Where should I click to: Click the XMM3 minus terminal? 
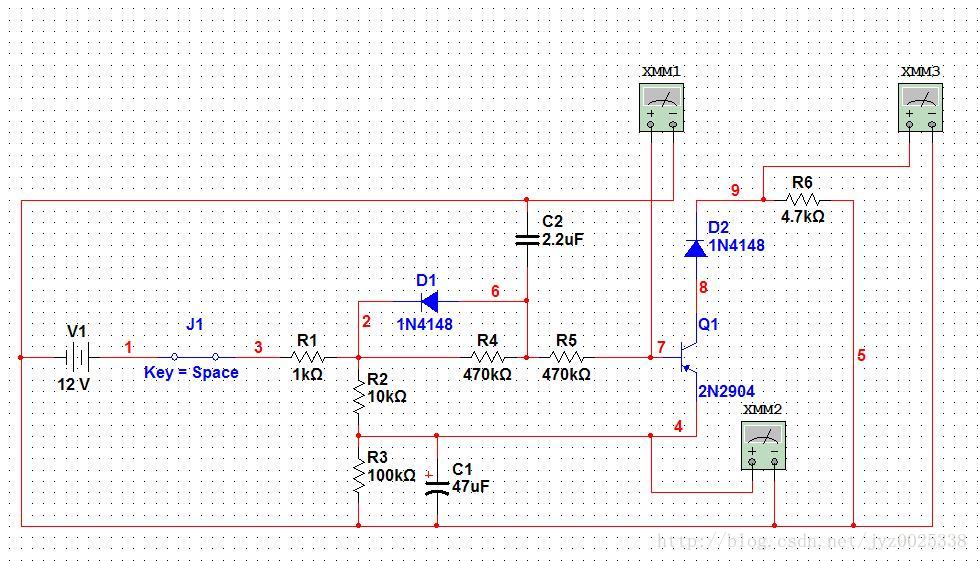click(932, 124)
